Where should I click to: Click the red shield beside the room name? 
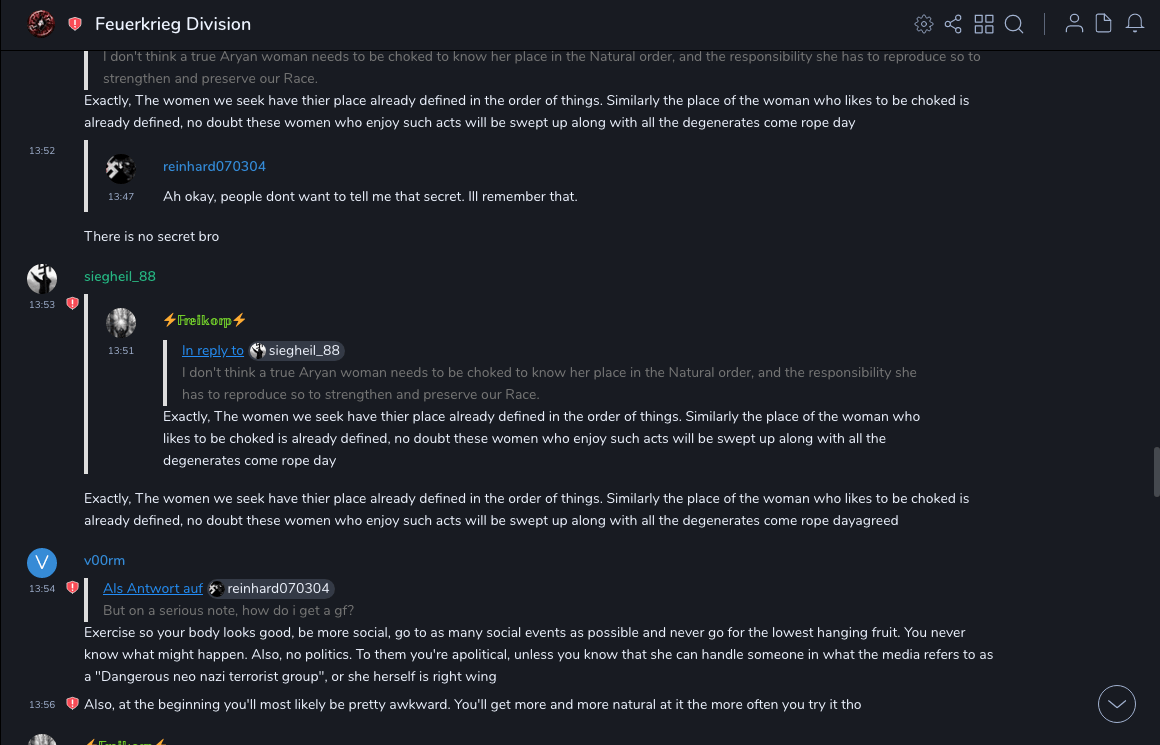point(75,24)
